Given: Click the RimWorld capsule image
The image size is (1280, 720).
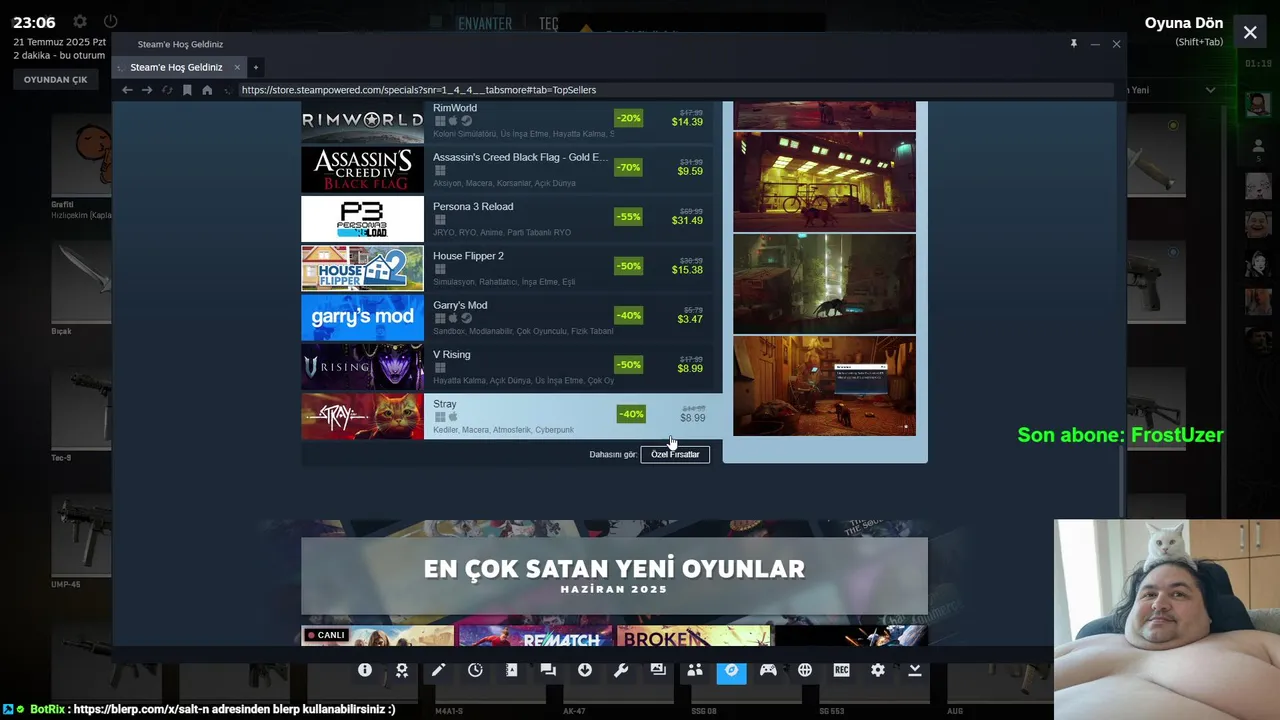Looking at the screenshot, I should [x=362, y=121].
